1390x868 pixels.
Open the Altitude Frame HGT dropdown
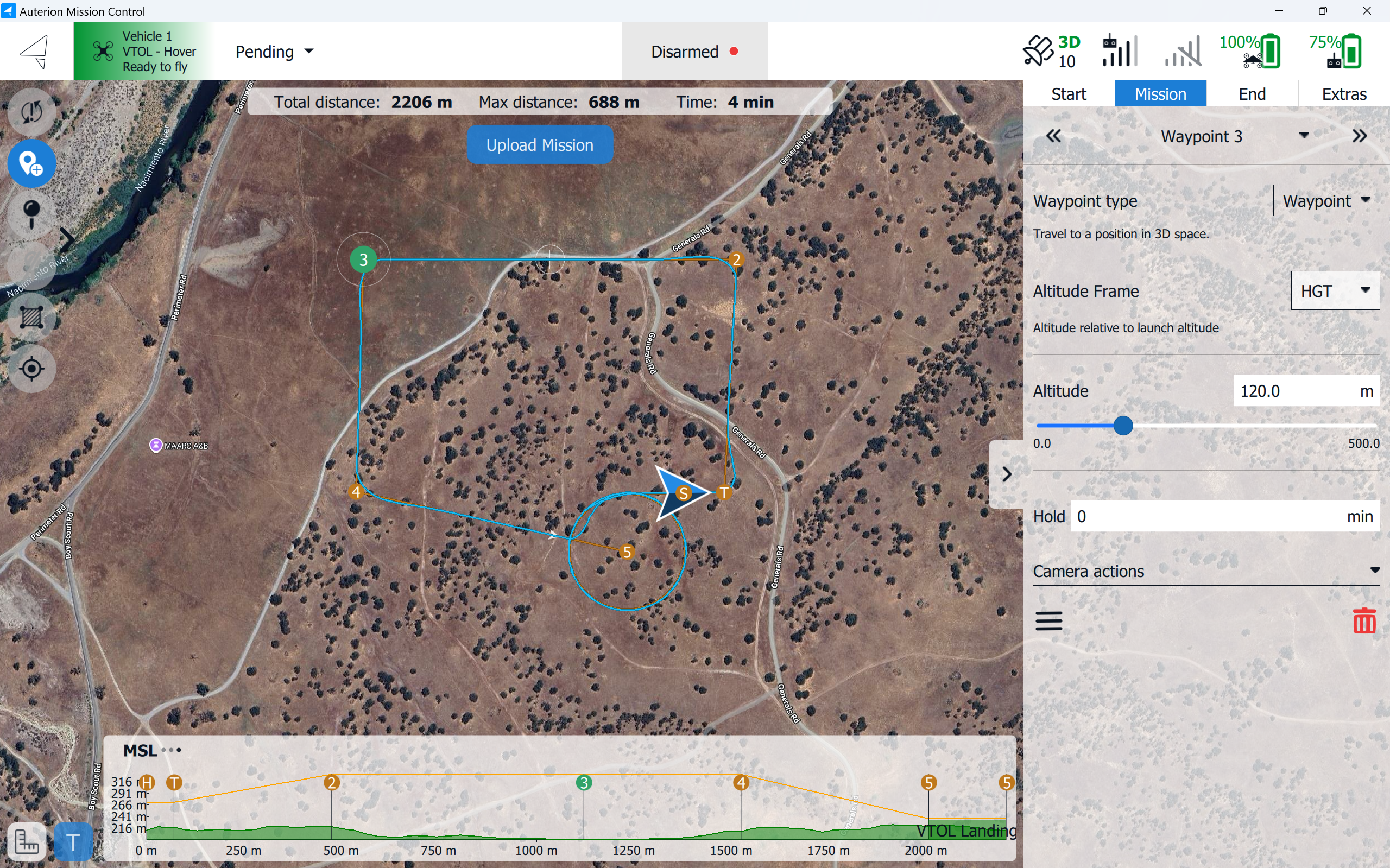click(x=1334, y=290)
